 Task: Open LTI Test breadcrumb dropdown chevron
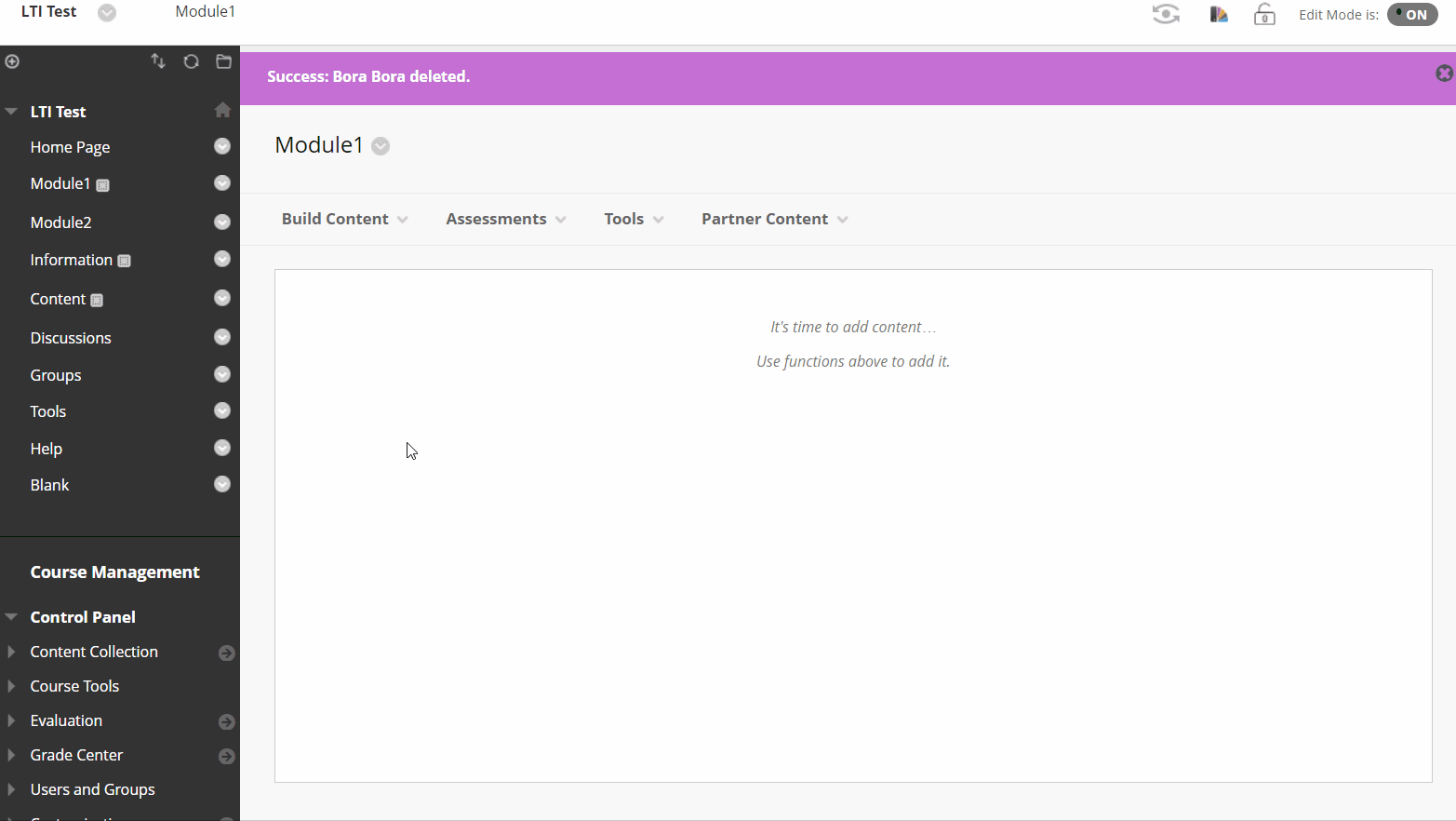point(107,12)
